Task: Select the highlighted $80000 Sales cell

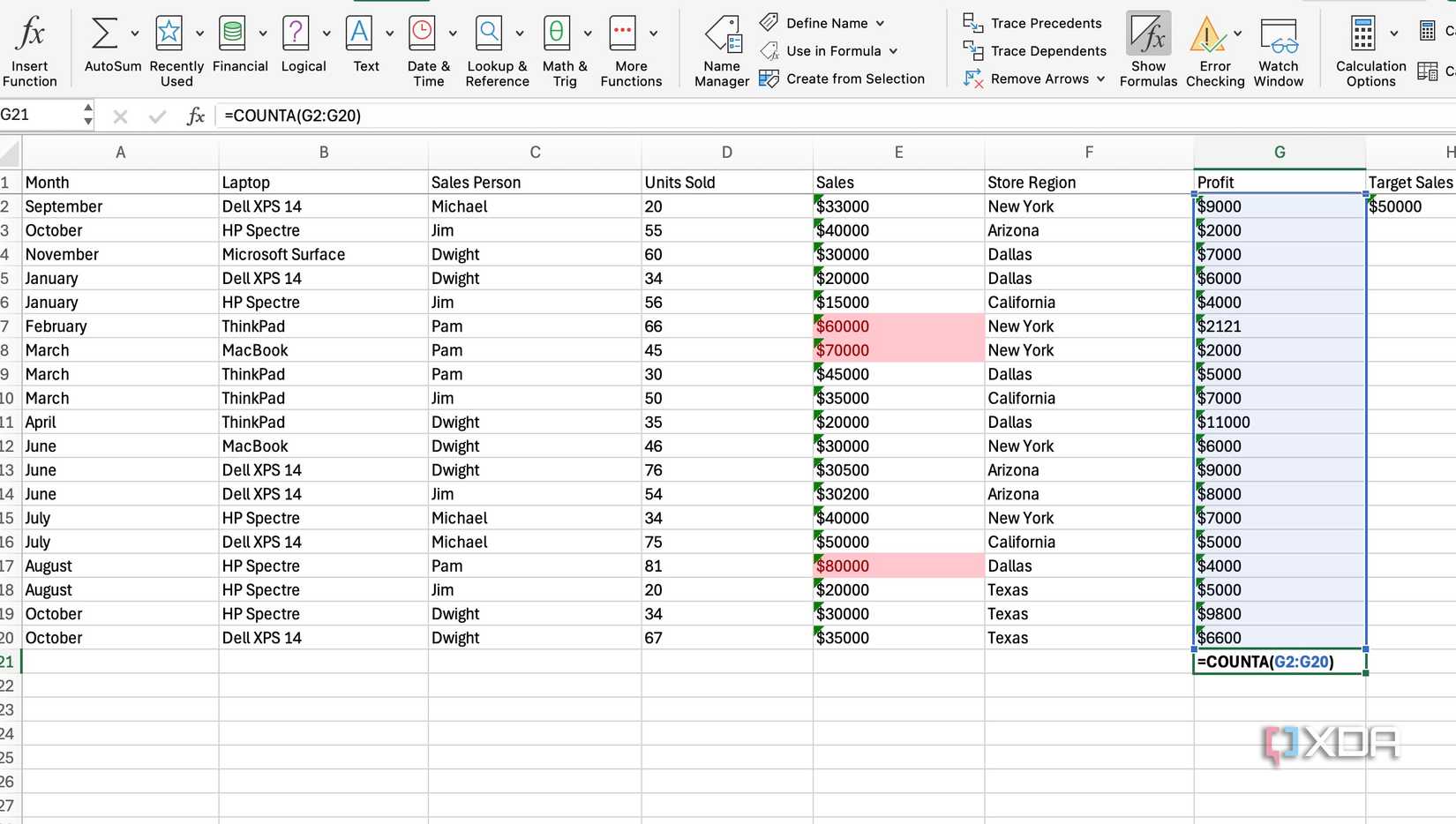Action: [897, 566]
